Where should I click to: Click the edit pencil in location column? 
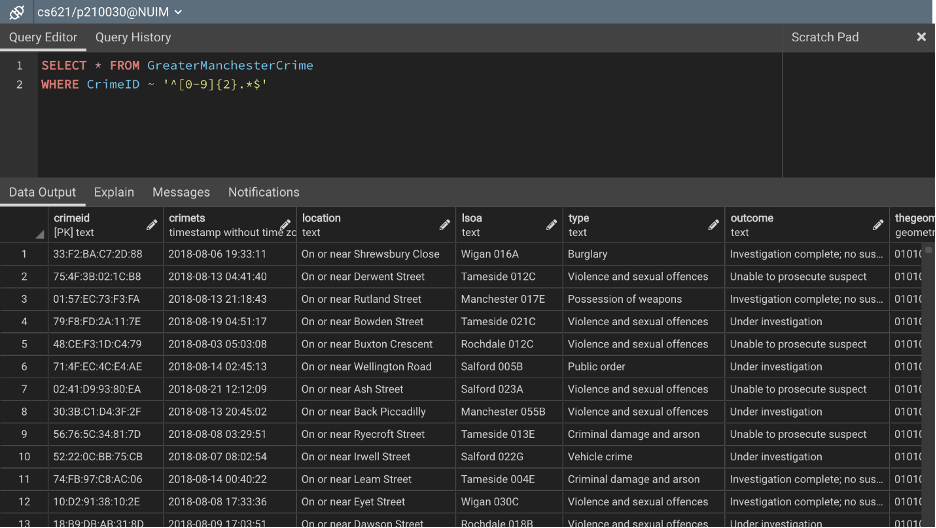[x=445, y=225]
